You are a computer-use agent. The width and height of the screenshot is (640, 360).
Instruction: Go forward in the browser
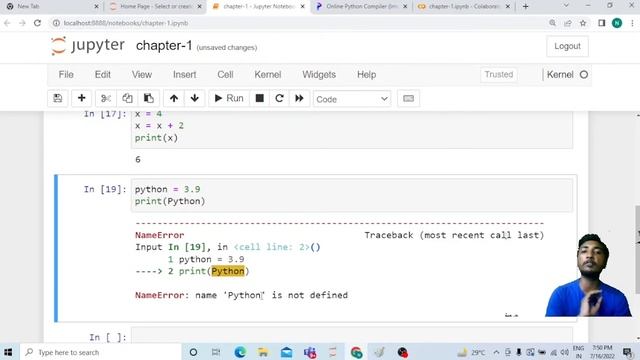22,23
